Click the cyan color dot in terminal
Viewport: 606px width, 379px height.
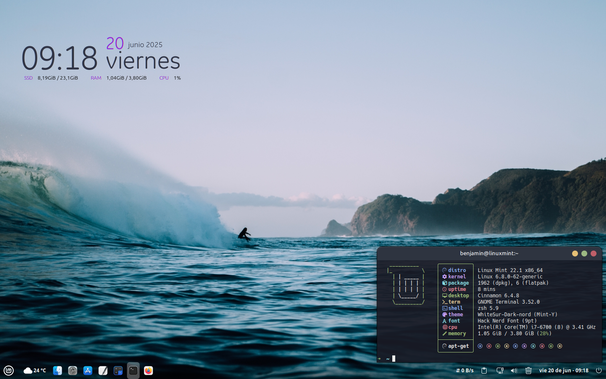(533, 346)
